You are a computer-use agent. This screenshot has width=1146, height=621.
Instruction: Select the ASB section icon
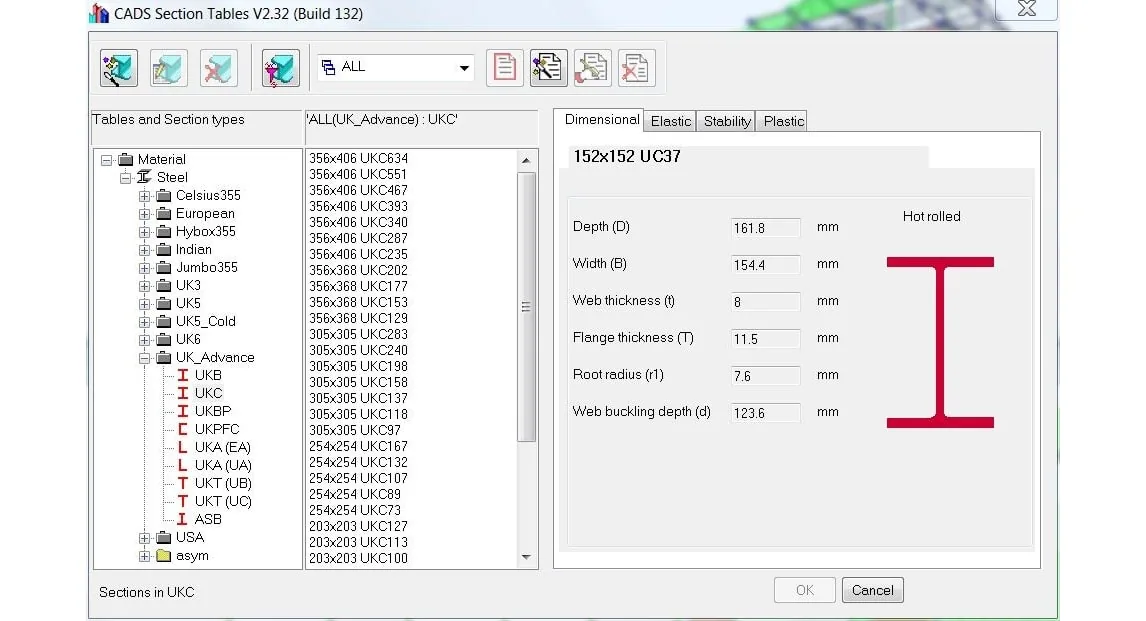[183, 519]
